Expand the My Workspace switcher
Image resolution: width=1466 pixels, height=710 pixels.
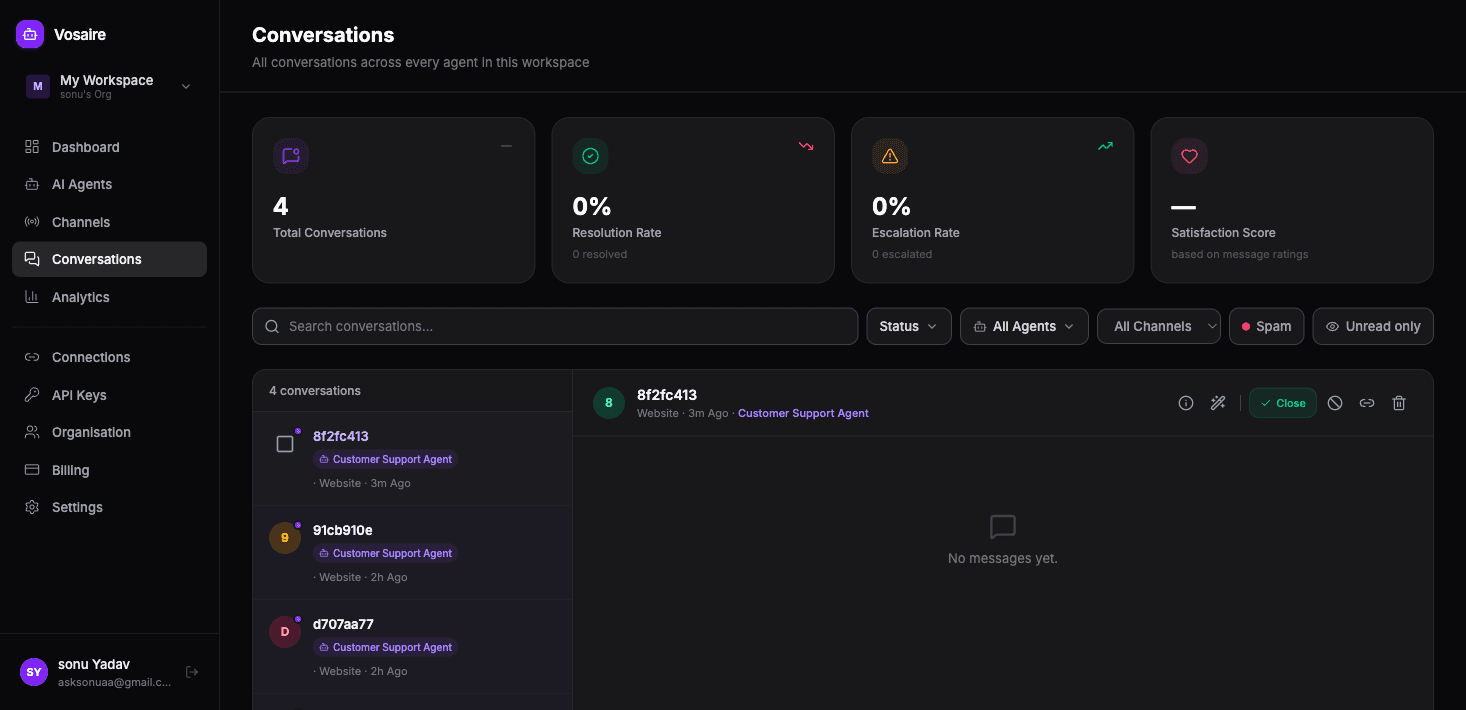pyautogui.click(x=109, y=86)
